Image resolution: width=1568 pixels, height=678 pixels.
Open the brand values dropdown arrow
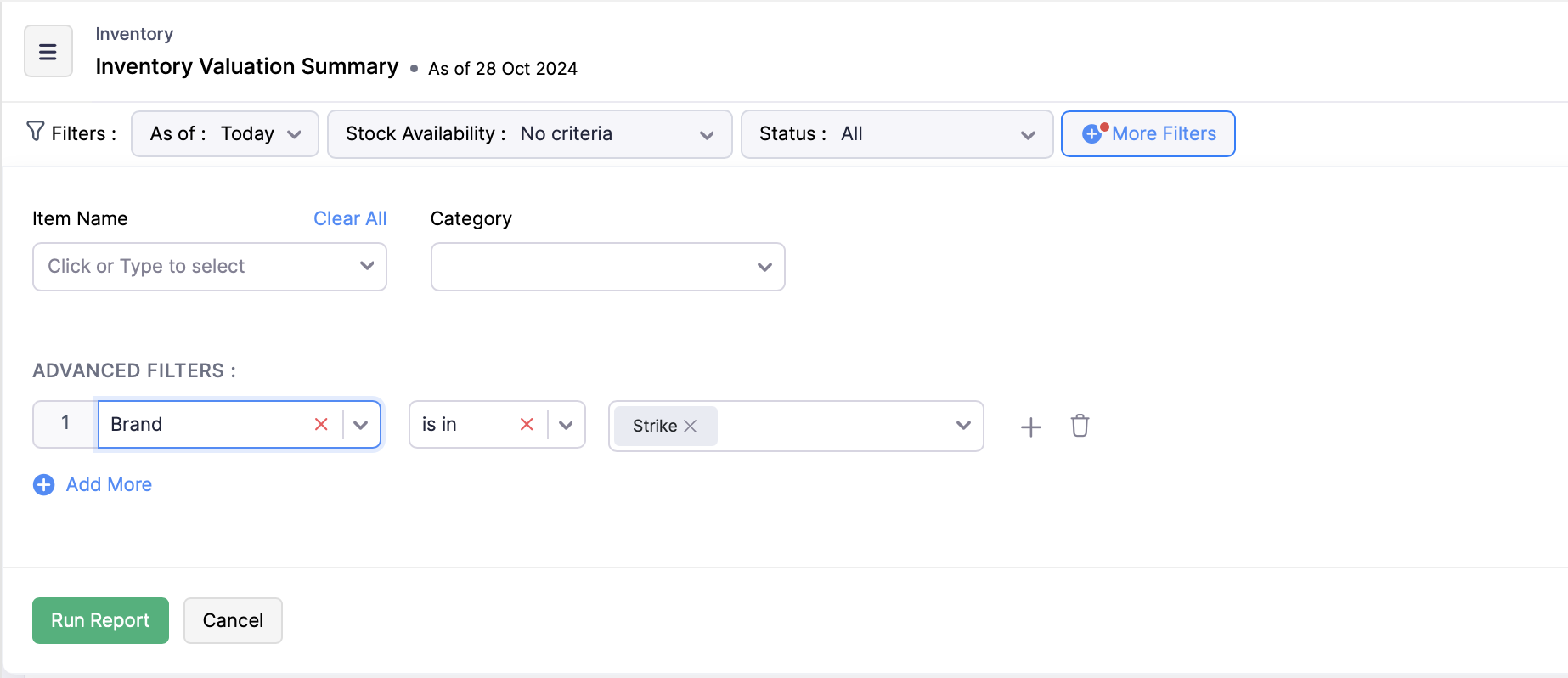(x=963, y=425)
